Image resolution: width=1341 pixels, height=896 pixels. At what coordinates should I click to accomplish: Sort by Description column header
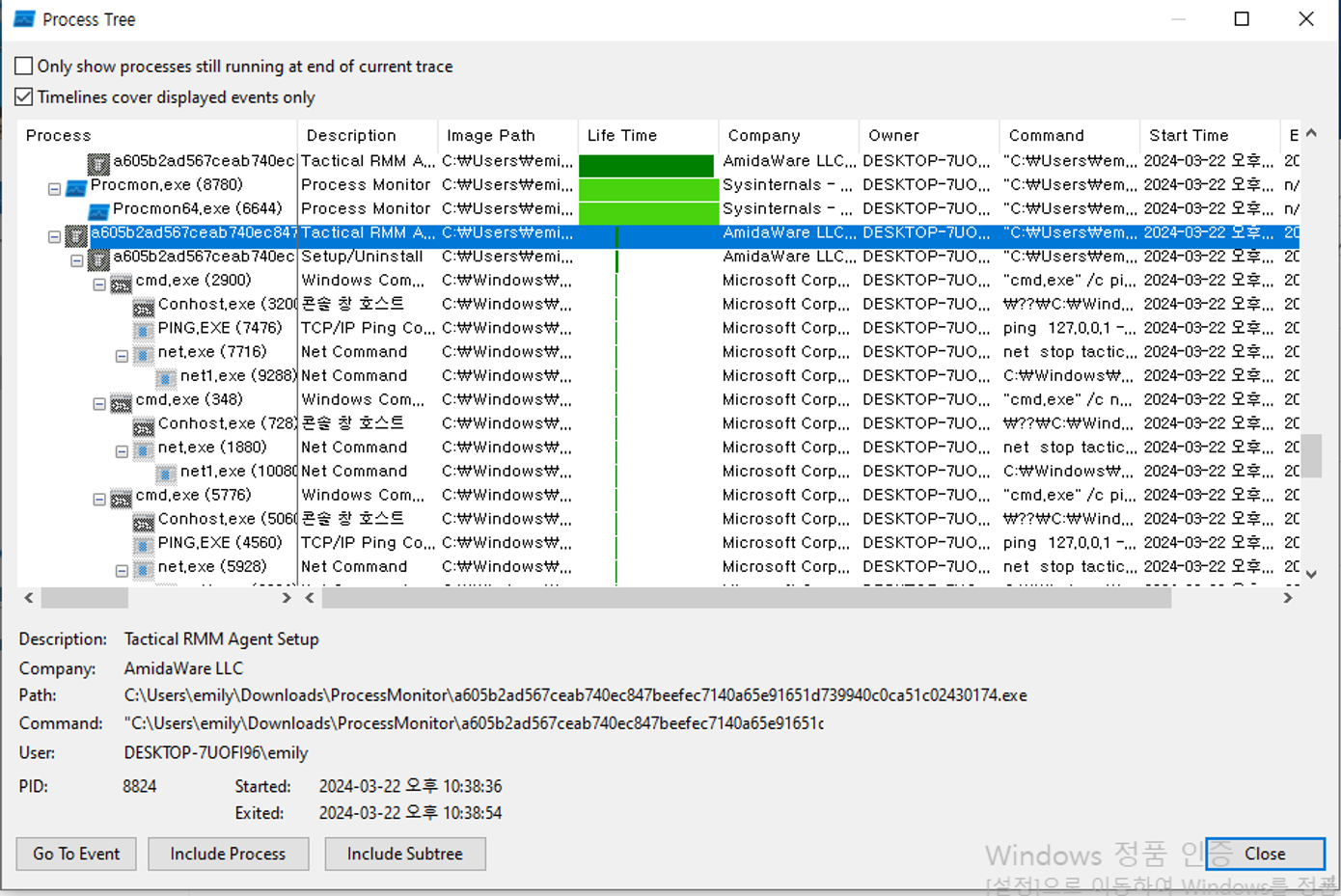(x=368, y=135)
